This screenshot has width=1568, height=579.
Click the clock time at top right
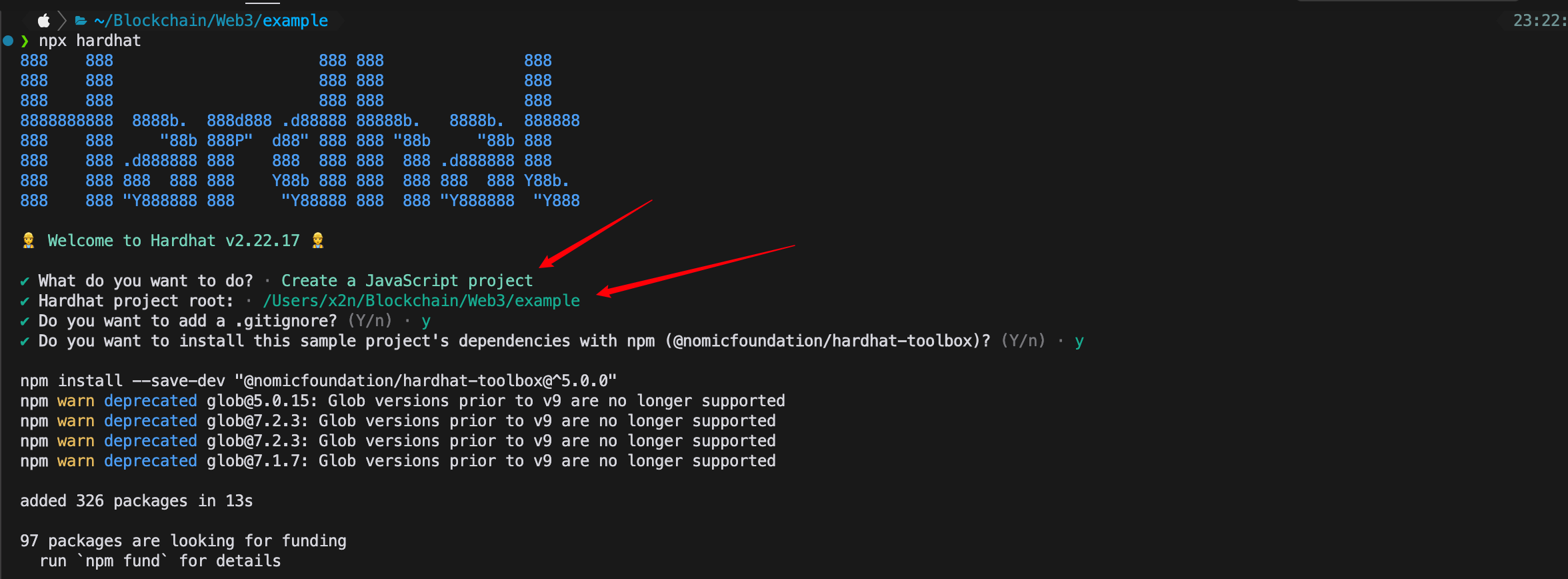pyautogui.click(x=1539, y=21)
